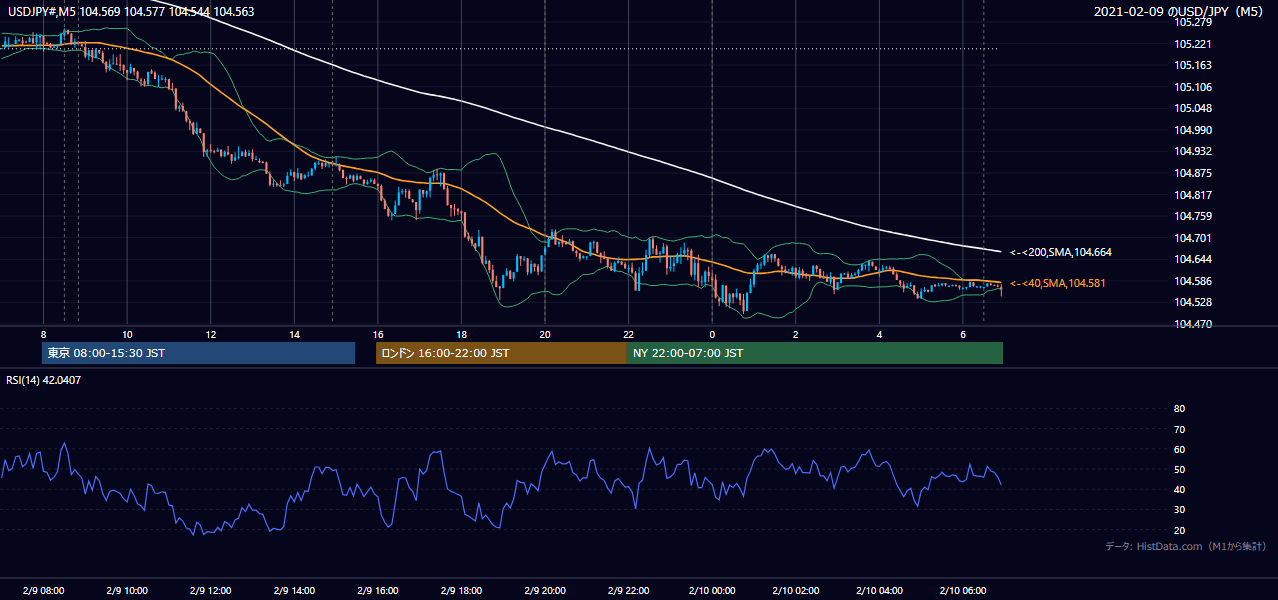Click price axis value 104.875
The height and width of the screenshot is (600, 1278).
[x=1193, y=173]
